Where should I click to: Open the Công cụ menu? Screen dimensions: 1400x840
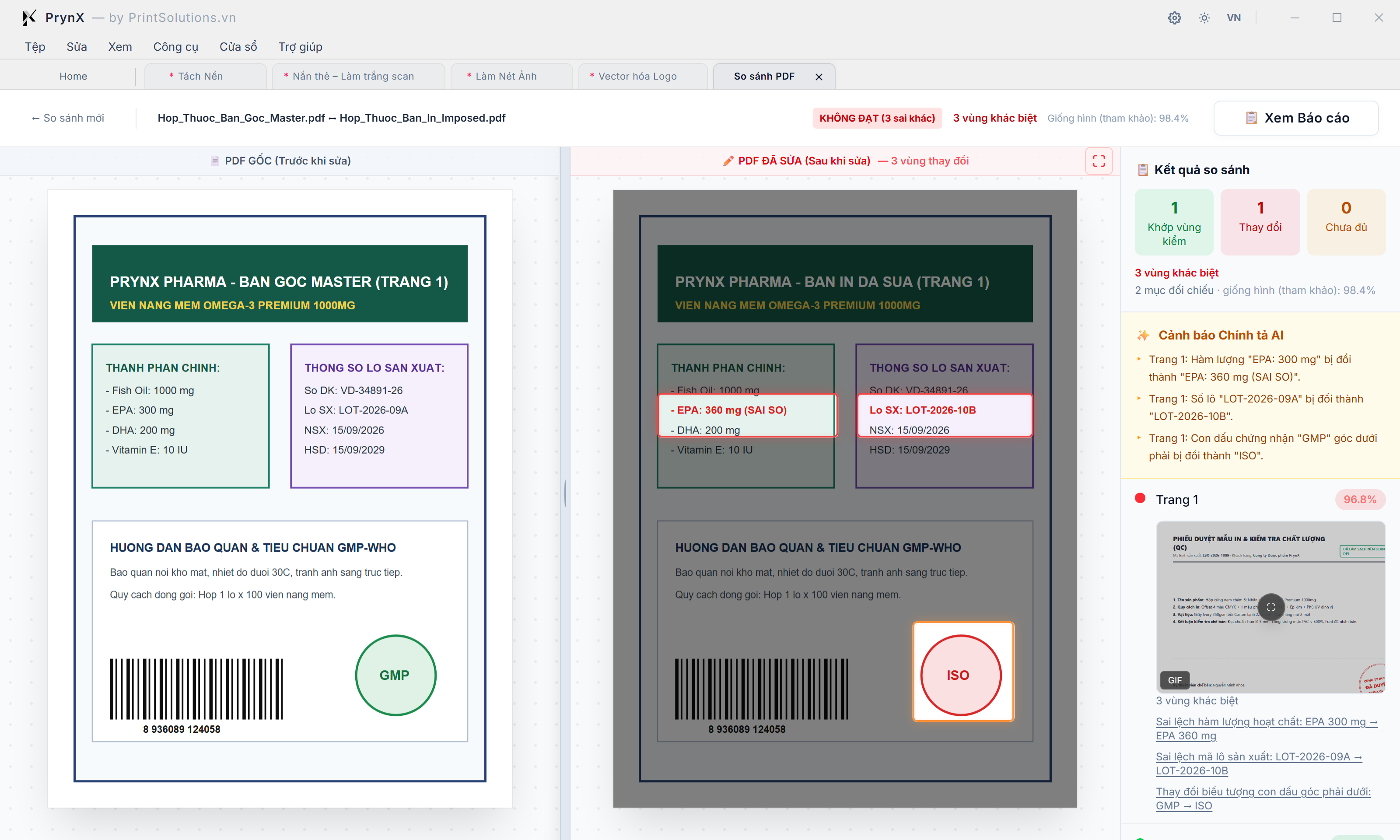tap(175, 46)
